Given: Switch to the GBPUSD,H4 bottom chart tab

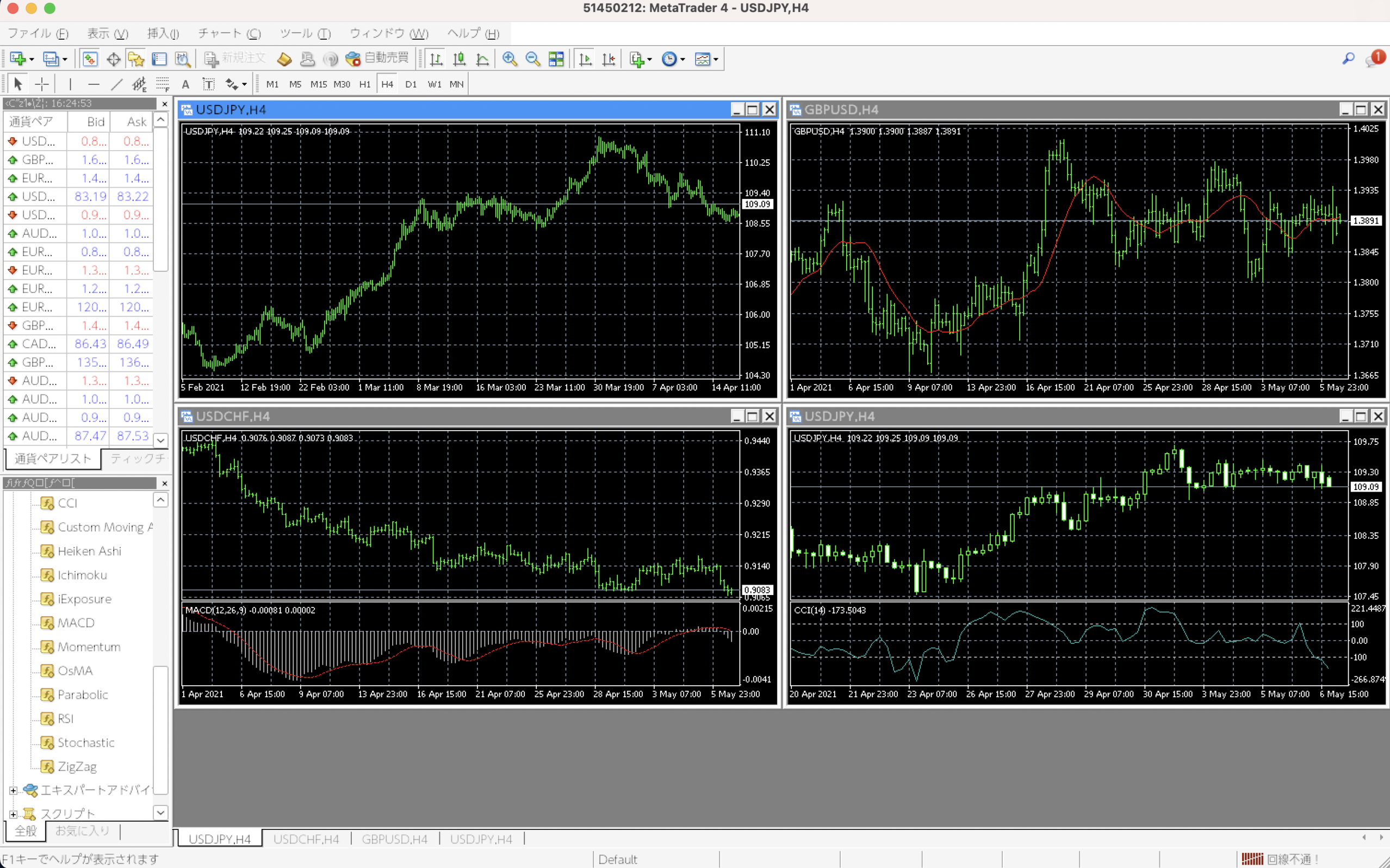Looking at the screenshot, I should (x=394, y=839).
